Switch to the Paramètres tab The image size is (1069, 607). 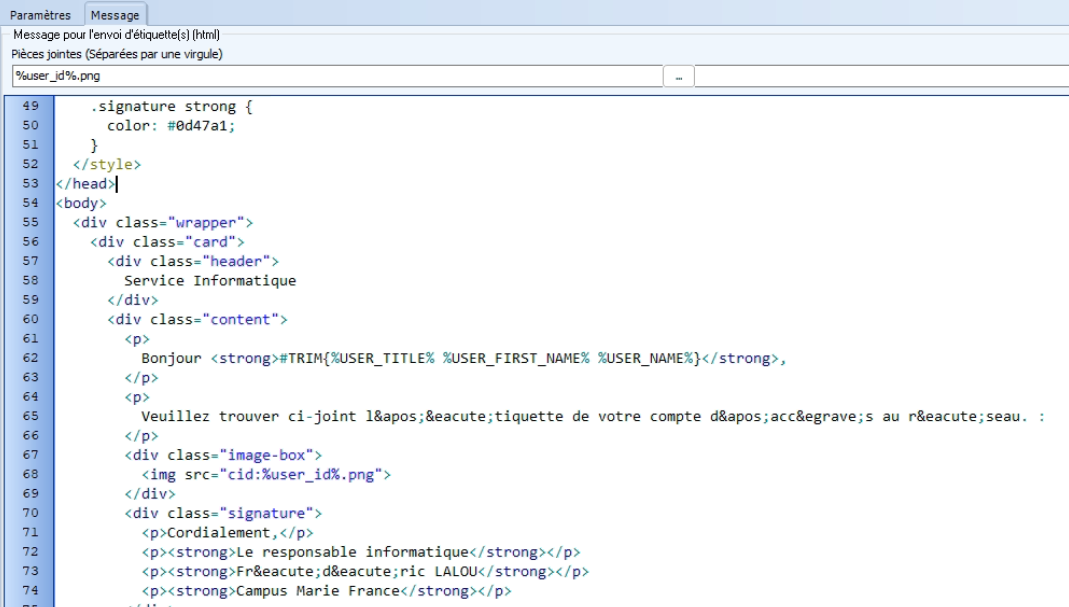coord(40,15)
